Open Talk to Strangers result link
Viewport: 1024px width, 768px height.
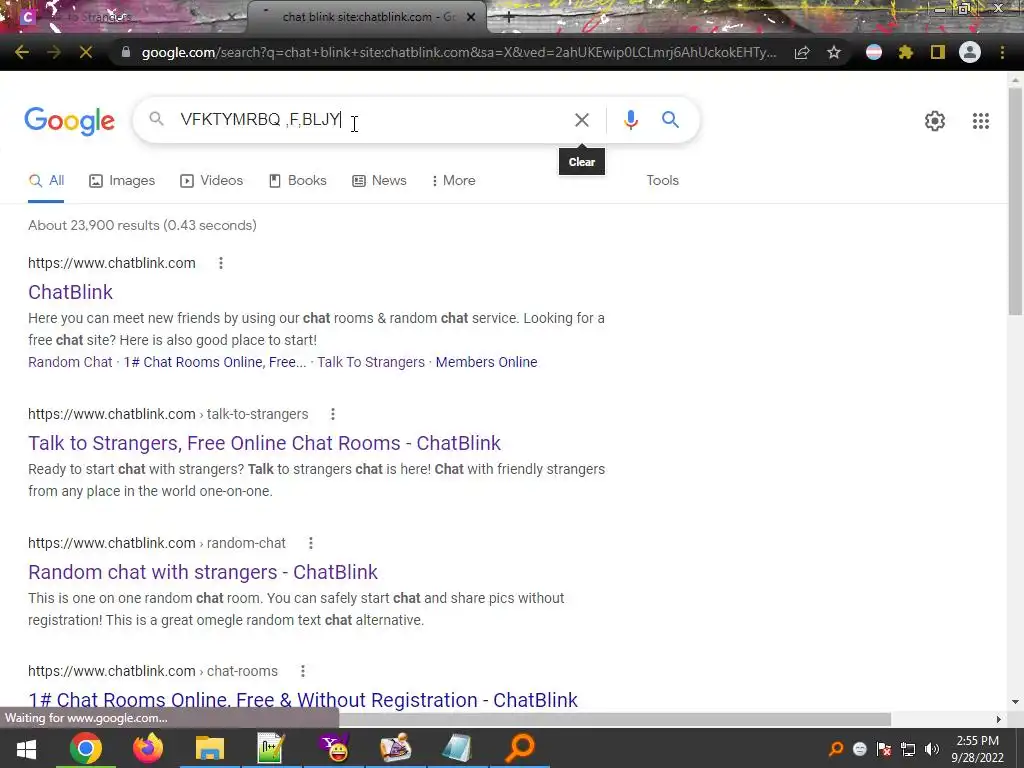264,443
